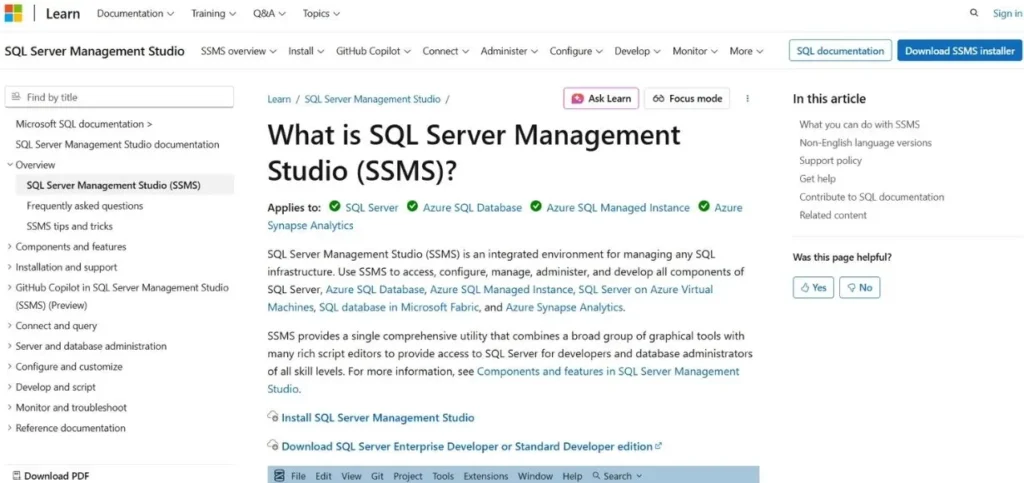Click Ask Learn button
1024x483 pixels.
[601, 99]
